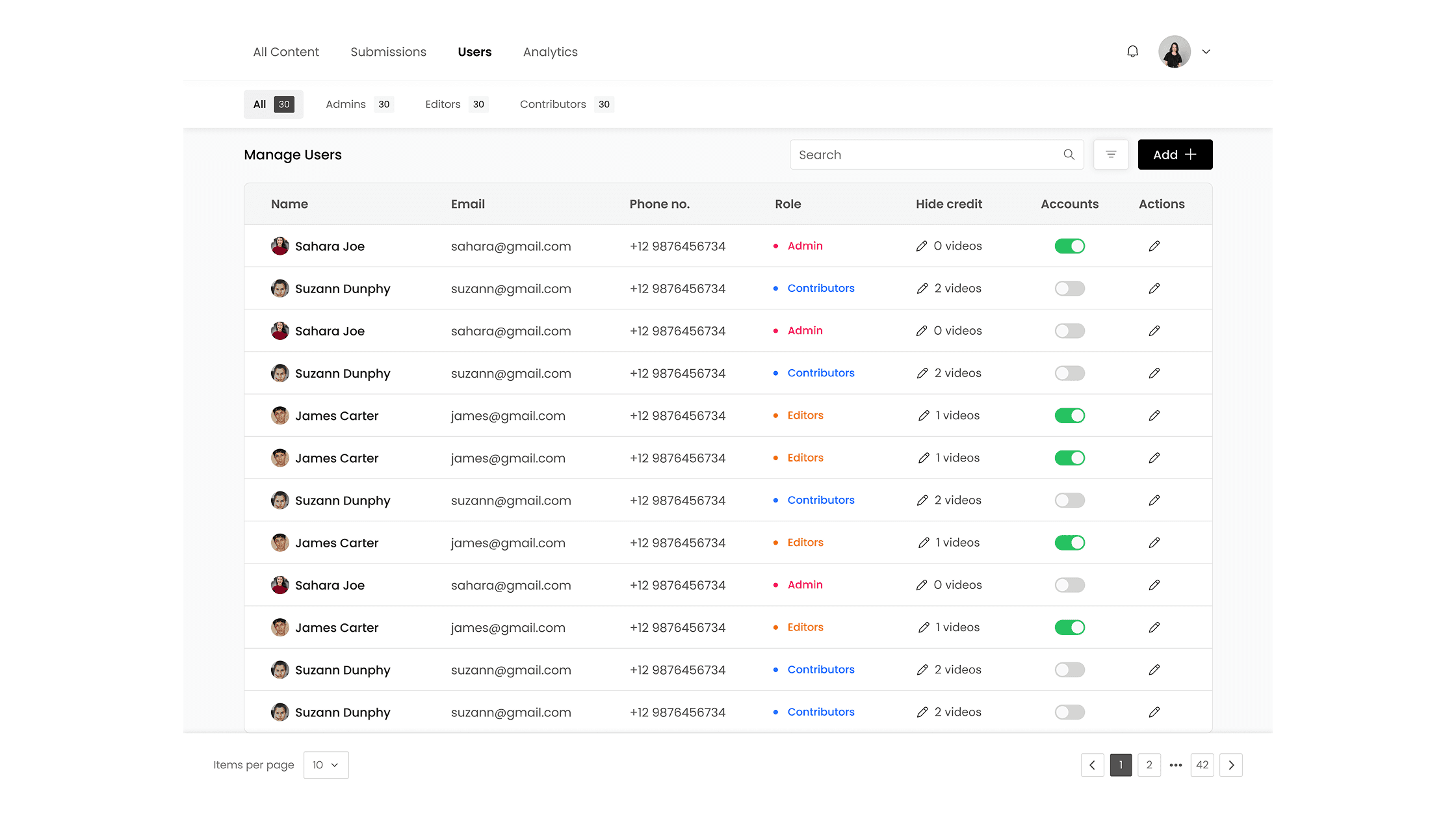This screenshot has height=819, width=1456.
Task: Disable account toggle in first Sahara Joe row
Action: coord(1069,246)
